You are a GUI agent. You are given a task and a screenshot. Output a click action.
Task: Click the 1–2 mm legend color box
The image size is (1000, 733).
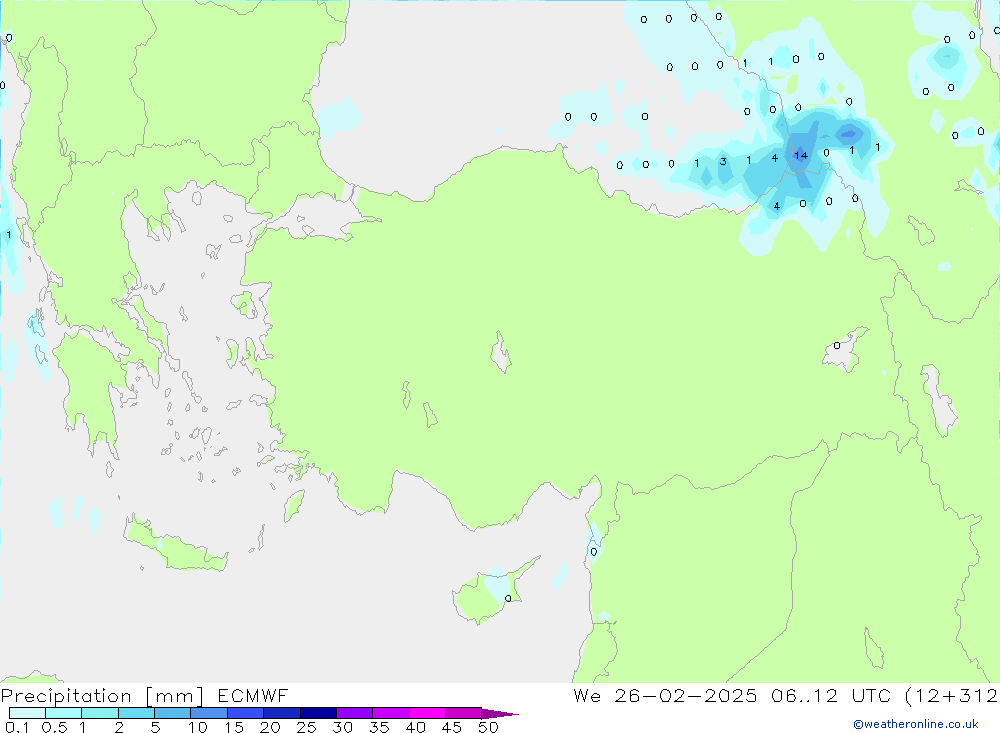click(x=100, y=713)
